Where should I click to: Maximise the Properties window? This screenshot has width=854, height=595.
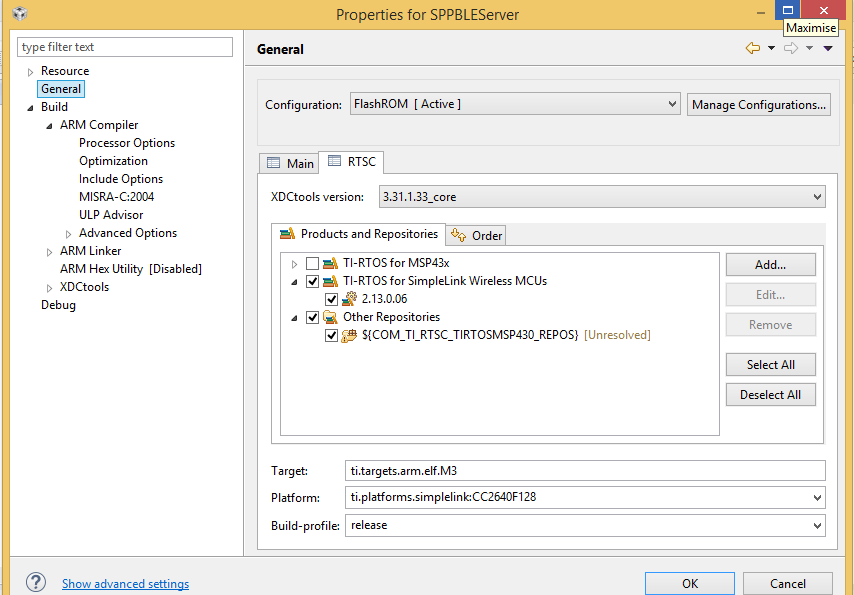[788, 10]
